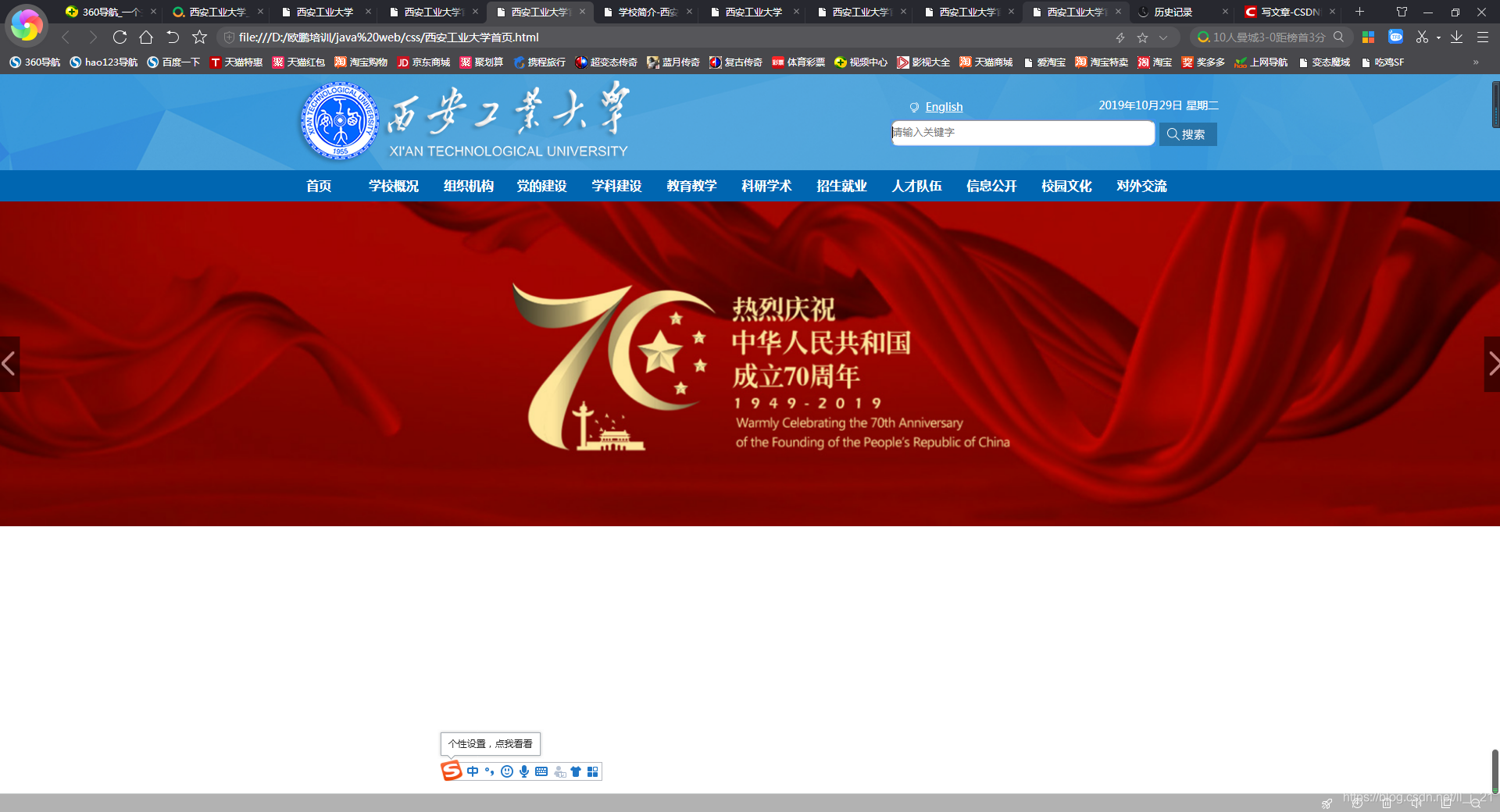The image size is (1500, 812).
Task: Click the 70th anniversary banner image
Action: [x=750, y=364]
